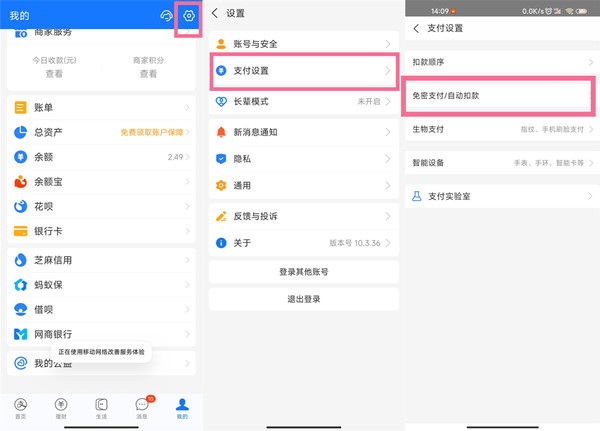This screenshot has height=431, width=600.
Task: Tap the 芝麻信用 droplet icon
Action: [x=20, y=260]
